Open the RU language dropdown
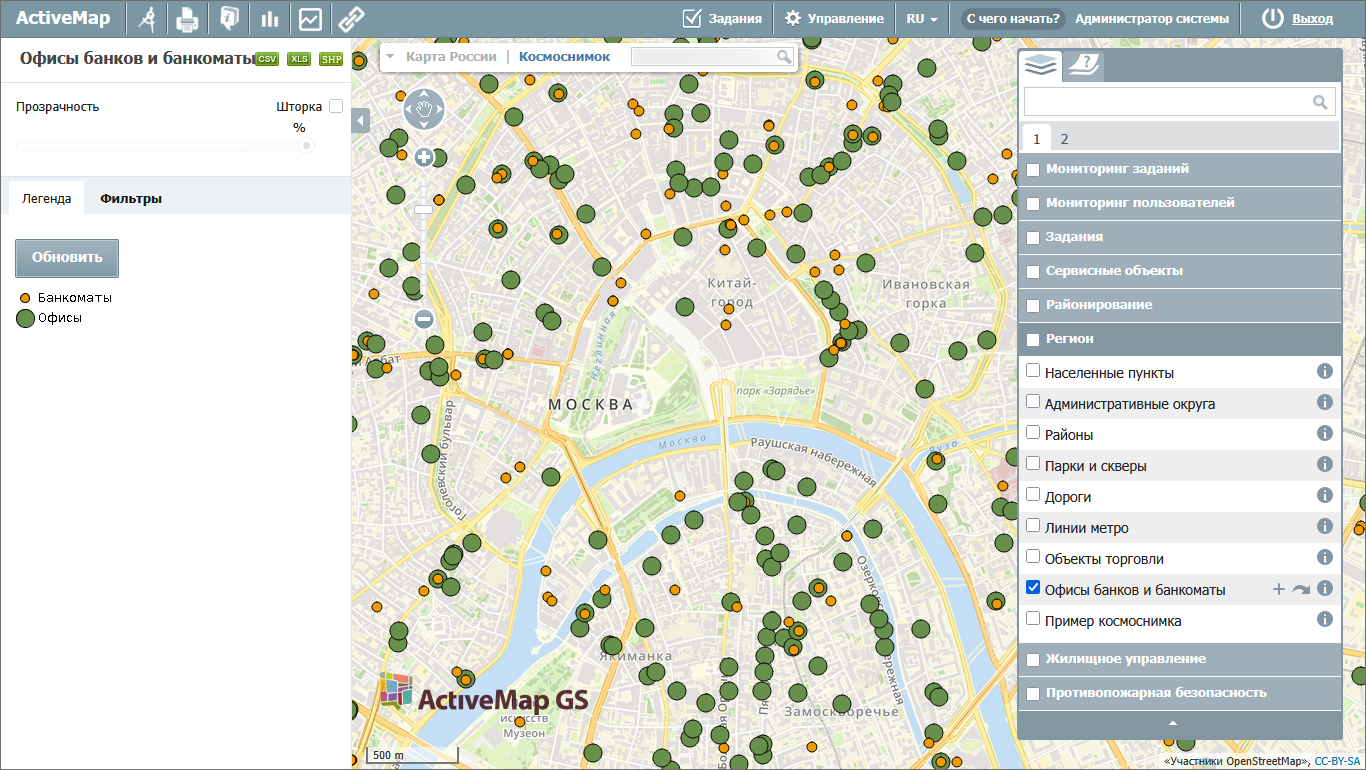The width and height of the screenshot is (1366, 770). 921,18
